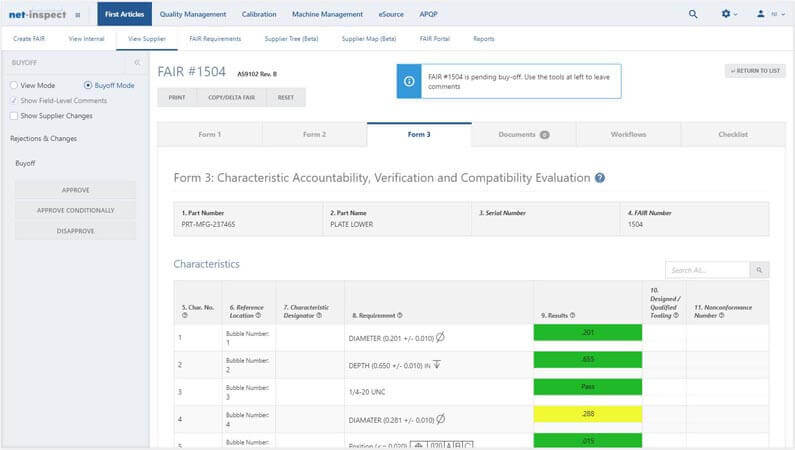
Task: Open the net-inspect hamburger menu icon
Action: click(78, 15)
